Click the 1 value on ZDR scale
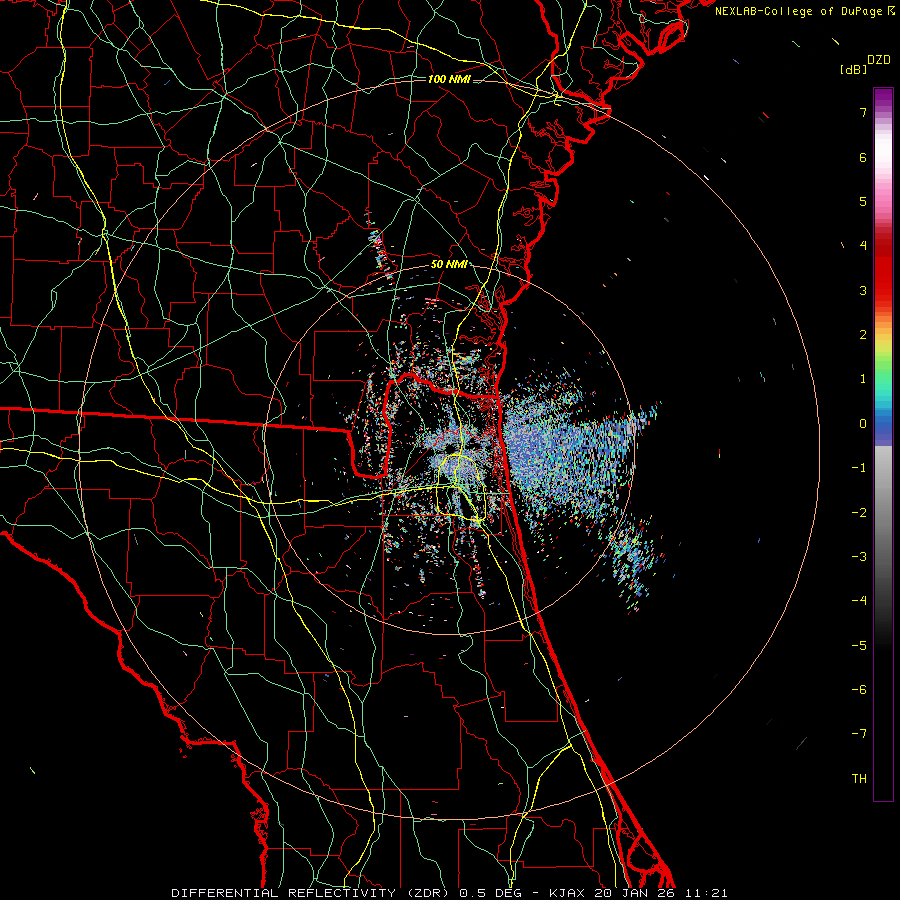This screenshot has height=900, width=900. coord(863,379)
